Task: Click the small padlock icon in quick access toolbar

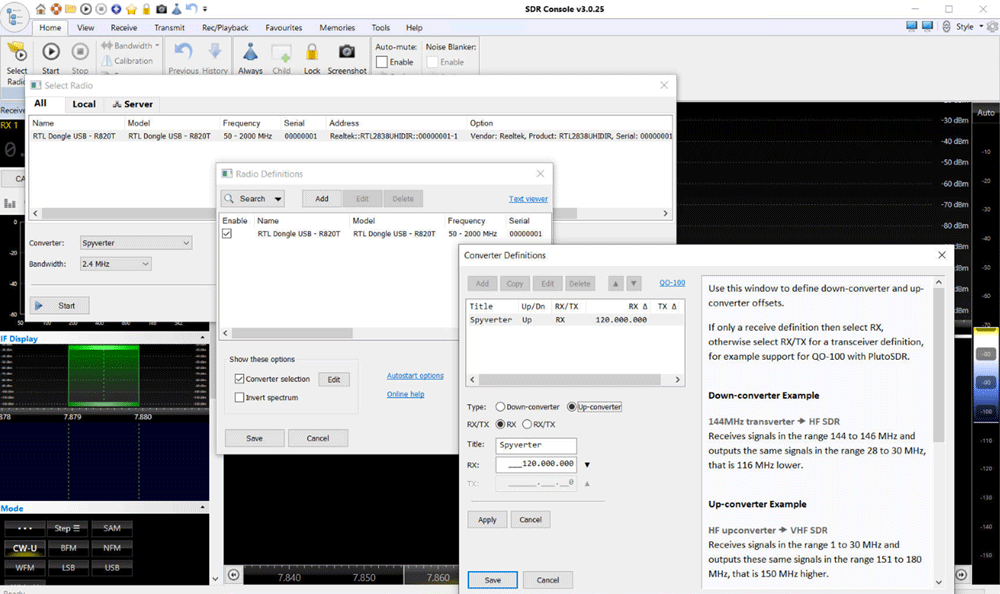Action: click(146, 9)
